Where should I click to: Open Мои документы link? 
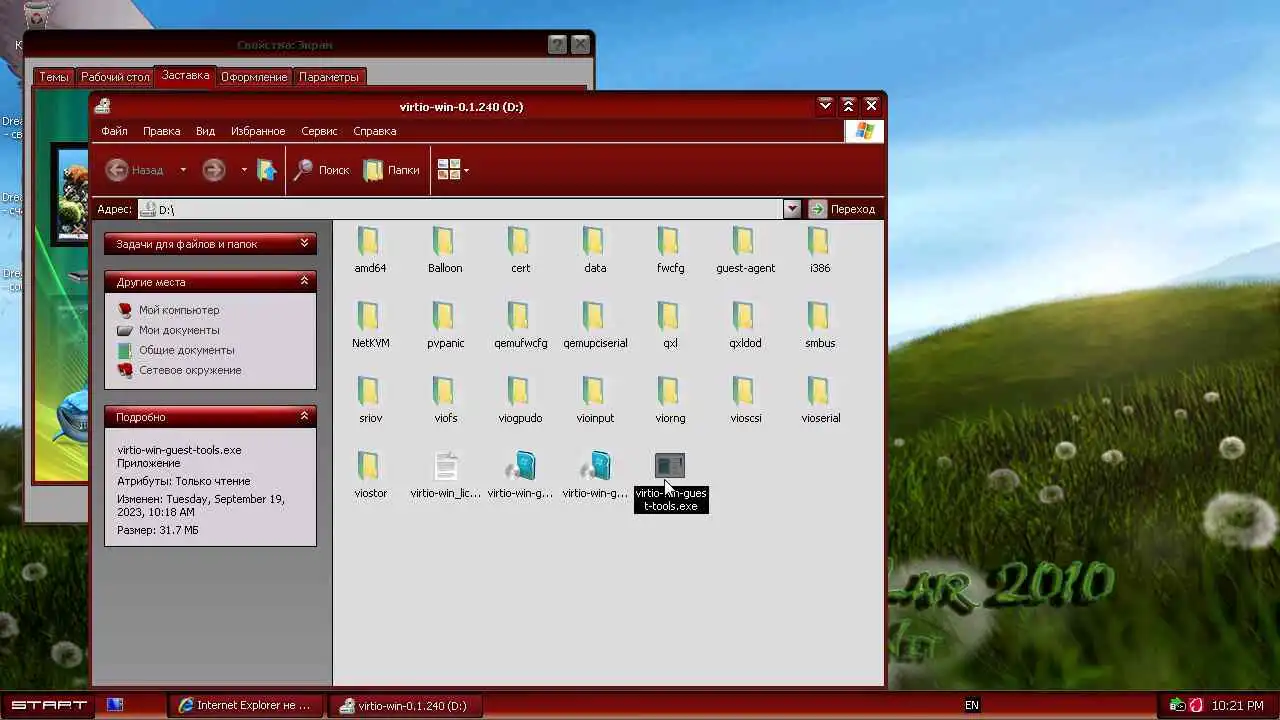point(179,330)
